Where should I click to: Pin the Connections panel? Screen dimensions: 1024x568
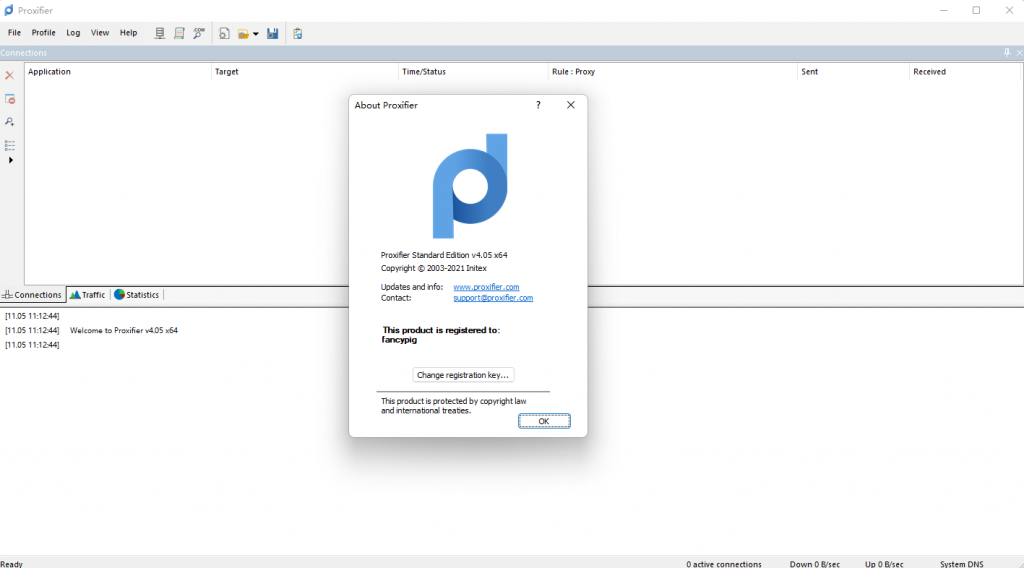pos(1007,52)
